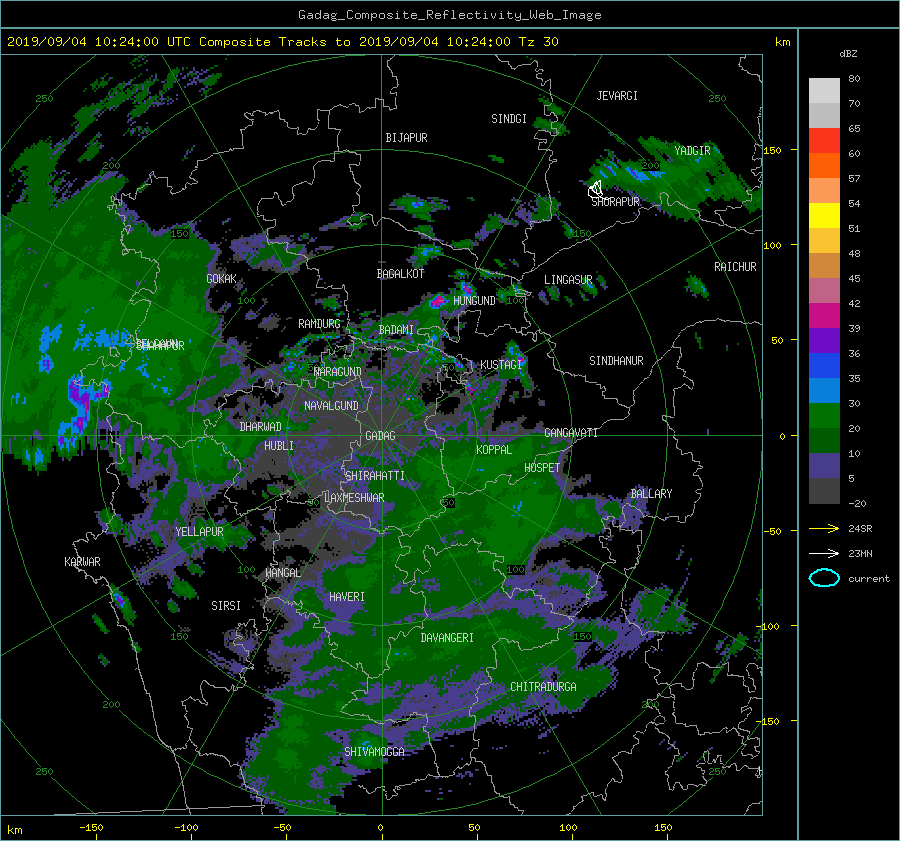Click the white storm track marker near SHORAPUR

pyautogui.click(x=595, y=189)
